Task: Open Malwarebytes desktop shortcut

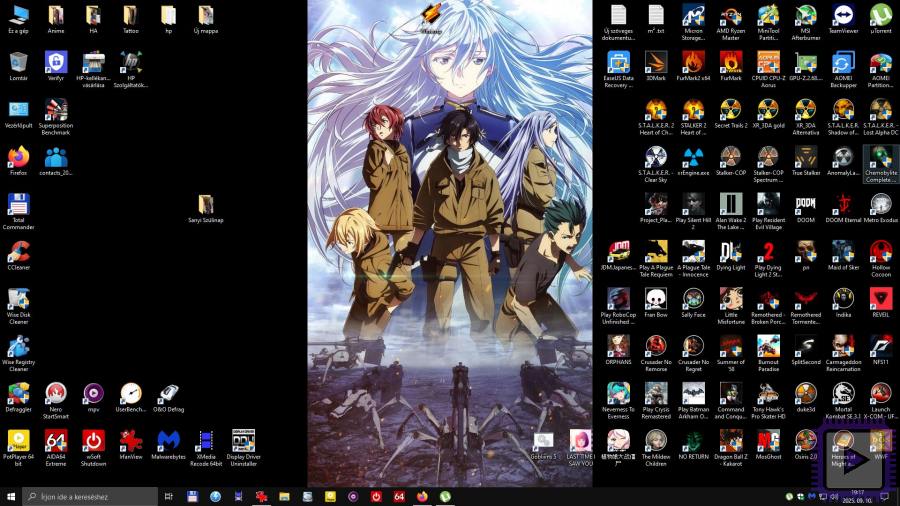Action: (168, 446)
